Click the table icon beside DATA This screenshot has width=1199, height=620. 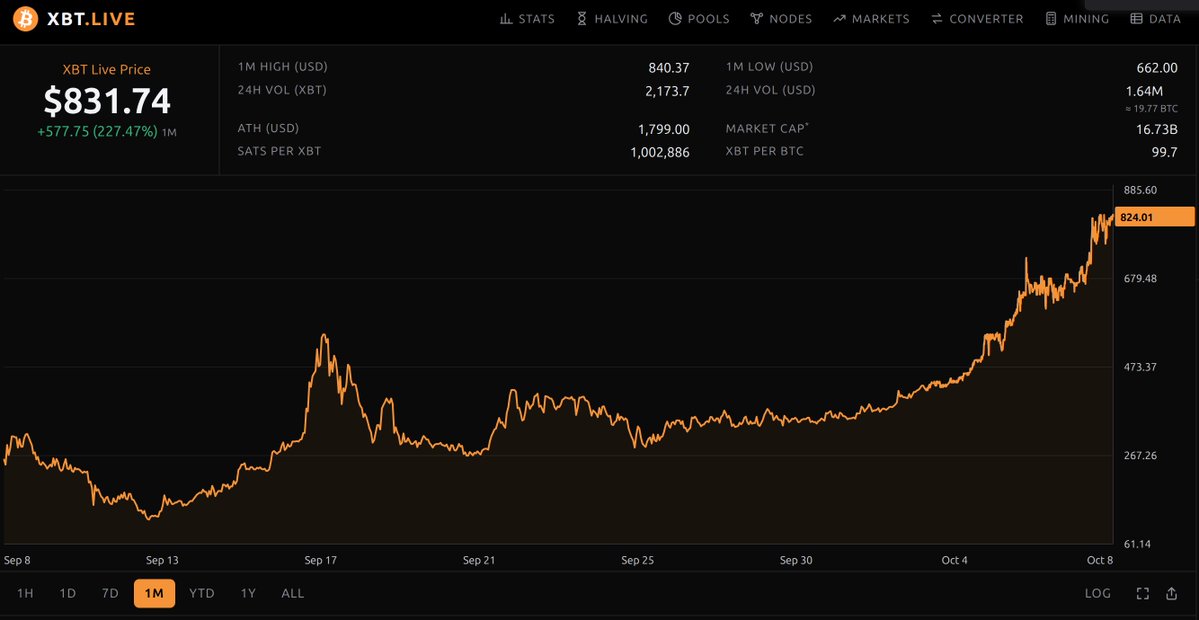point(1136,19)
